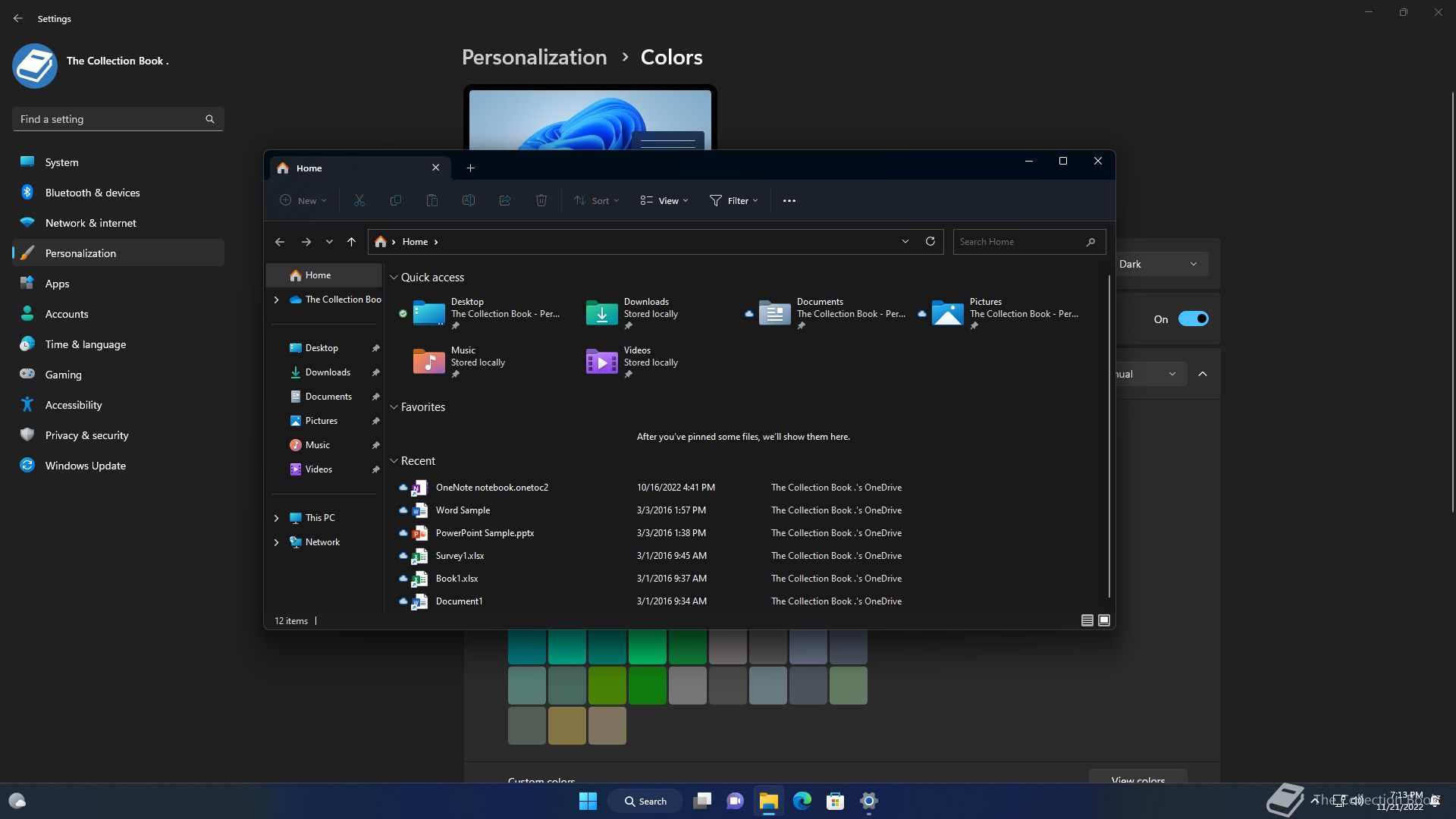The width and height of the screenshot is (1456, 819).
Task: Click The Collection Book account profile
Action: (x=91, y=65)
